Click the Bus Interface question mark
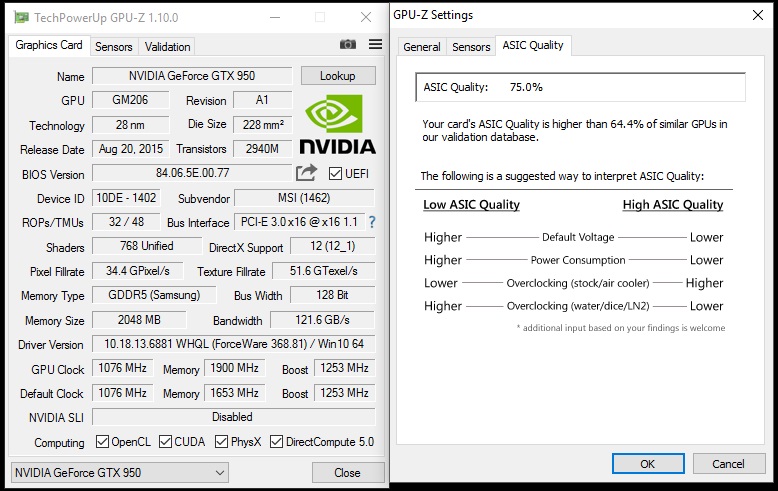The height and width of the screenshot is (491, 778). [x=372, y=222]
